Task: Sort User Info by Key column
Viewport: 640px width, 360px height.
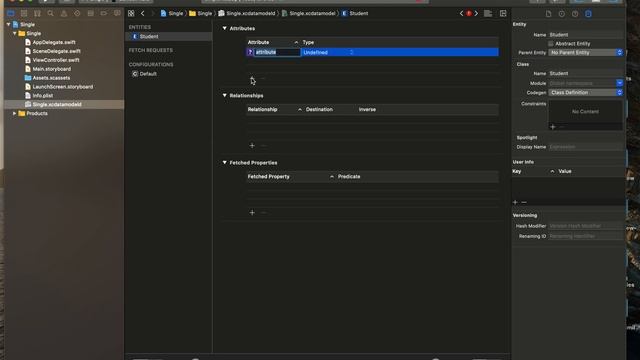Action: 534,171
